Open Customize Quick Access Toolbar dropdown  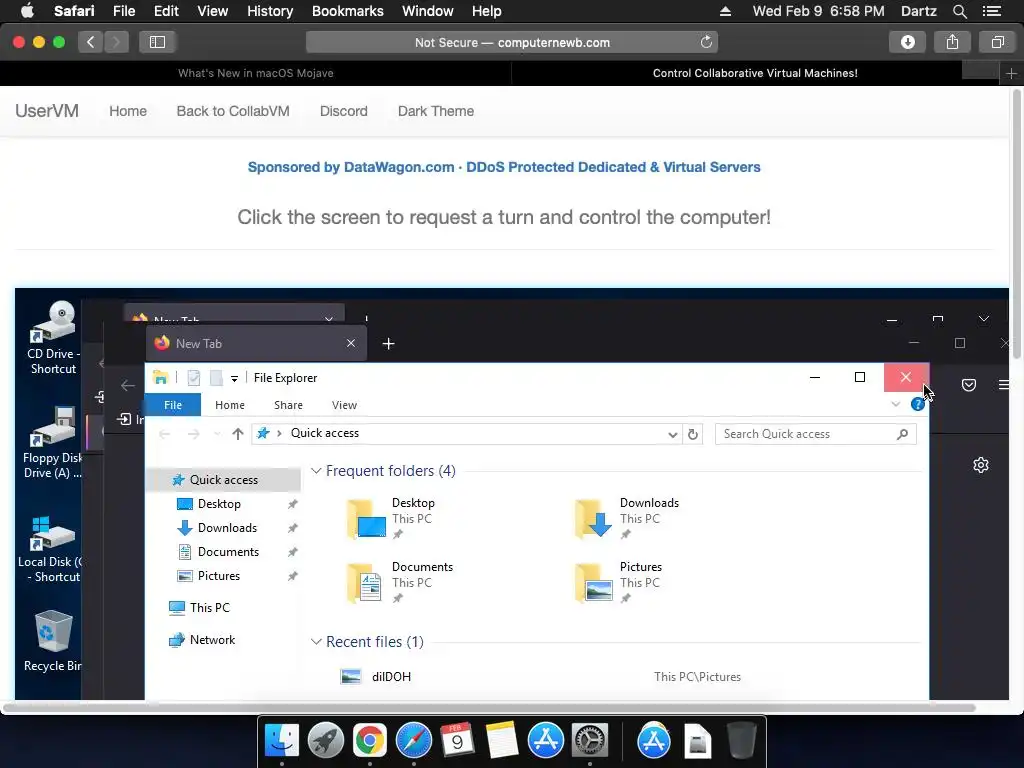click(x=234, y=378)
